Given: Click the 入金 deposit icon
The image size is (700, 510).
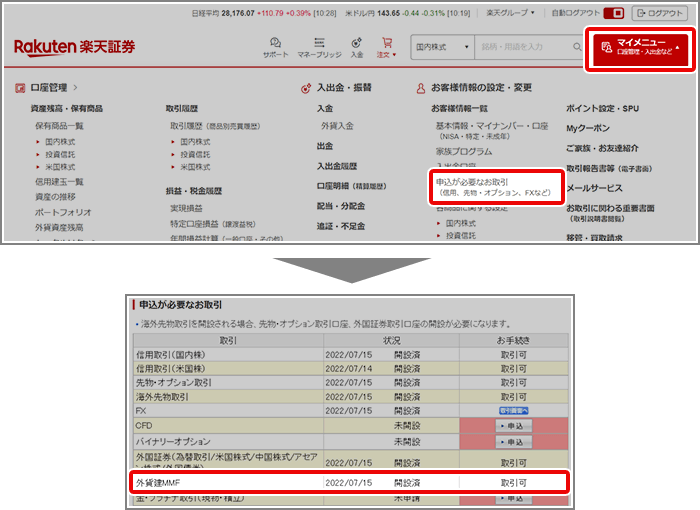Looking at the screenshot, I should 357,47.
